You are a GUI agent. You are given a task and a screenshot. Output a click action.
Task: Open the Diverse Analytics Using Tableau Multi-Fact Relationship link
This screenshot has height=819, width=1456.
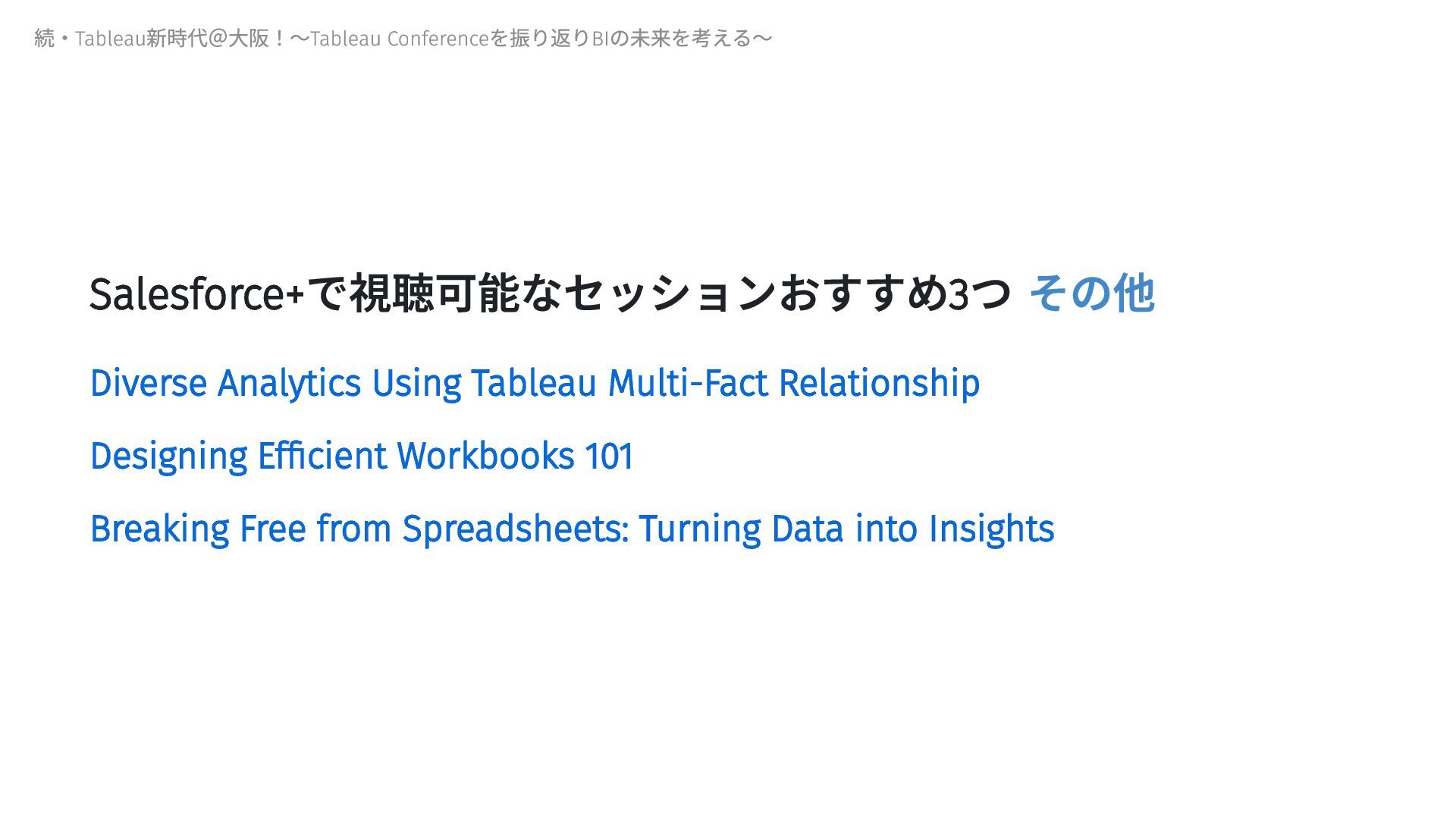[x=535, y=383]
